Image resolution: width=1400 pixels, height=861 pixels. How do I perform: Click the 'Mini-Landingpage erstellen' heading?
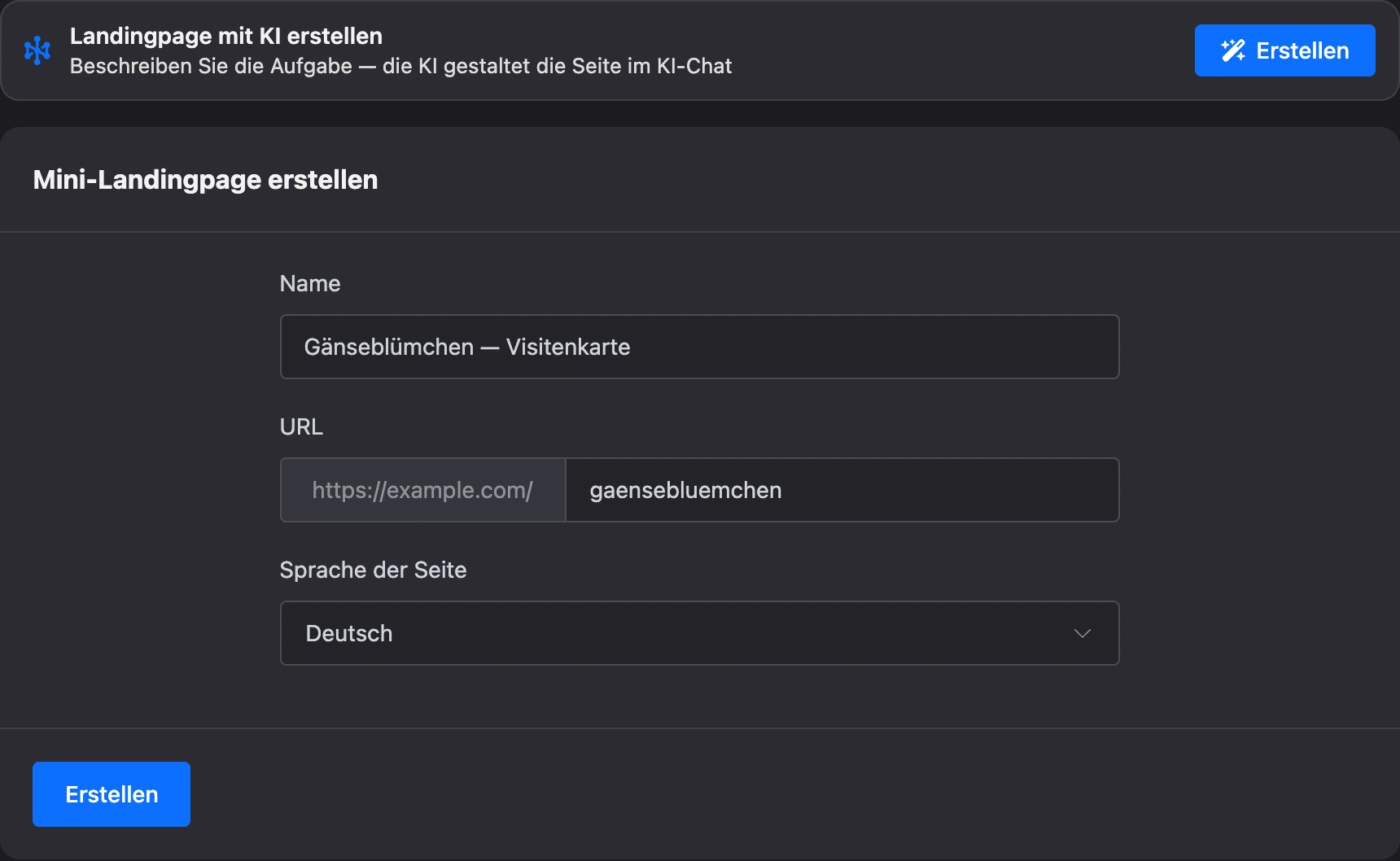pyautogui.click(x=205, y=180)
